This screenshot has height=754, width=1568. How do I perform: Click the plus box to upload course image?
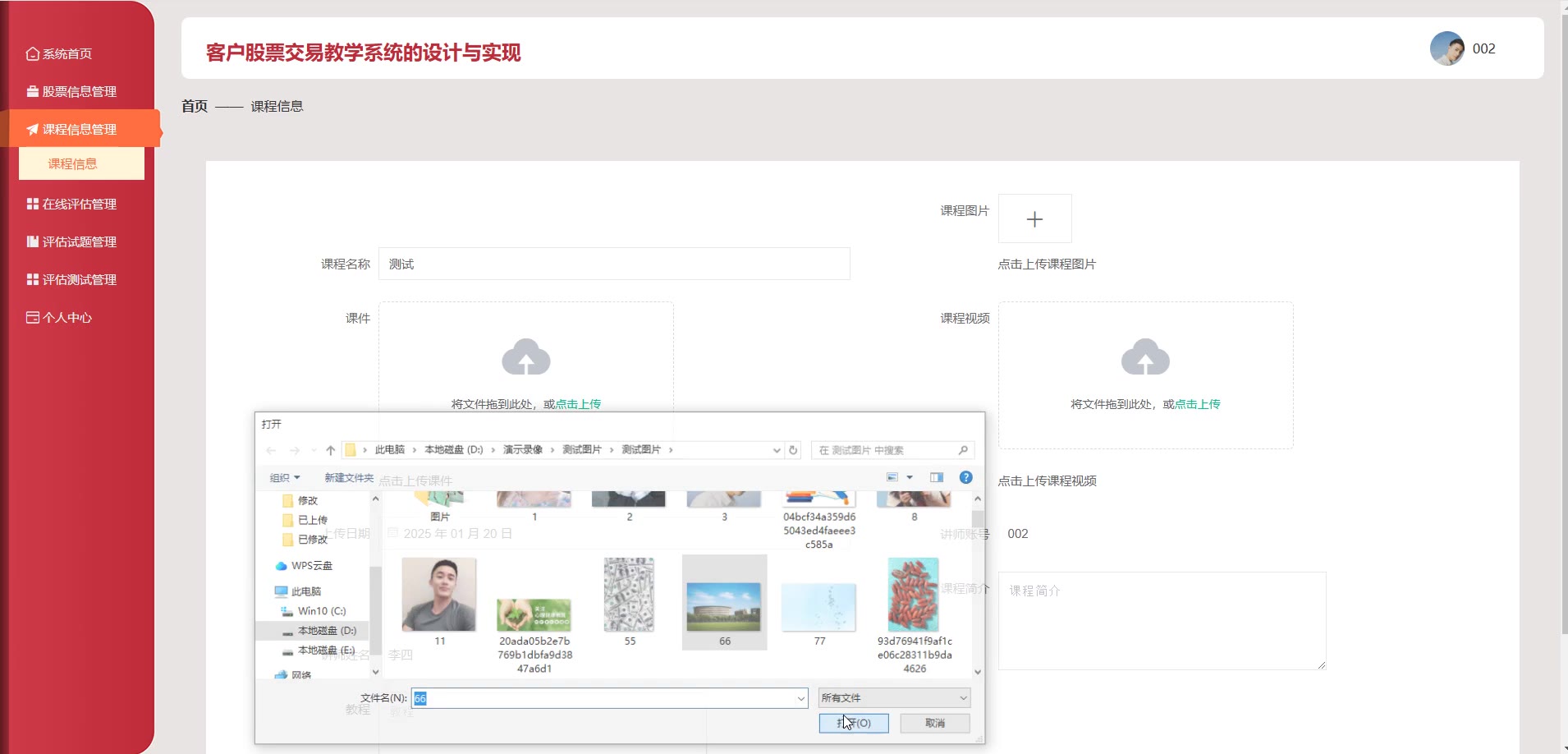pyautogui.click(x=1034, y=218)
